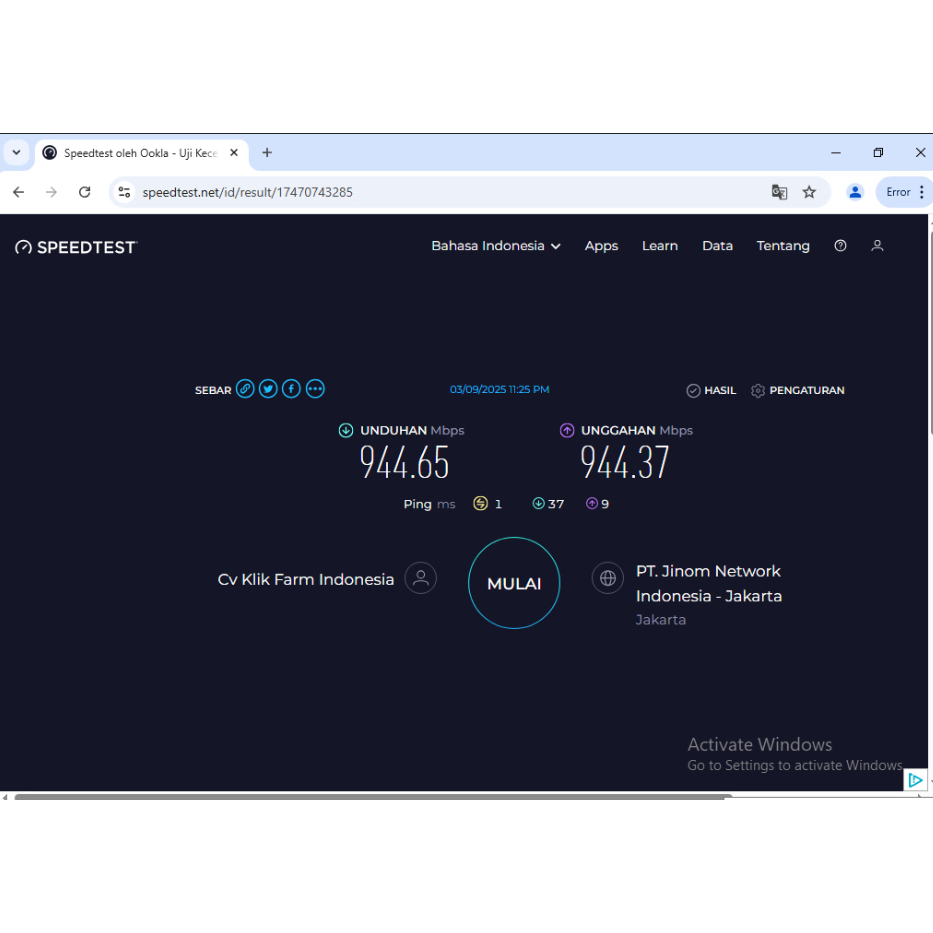Image resolution: width=933 pixels, height=933 pixels.
Task: Click the help question-mark icon
Action: [840, 245]
